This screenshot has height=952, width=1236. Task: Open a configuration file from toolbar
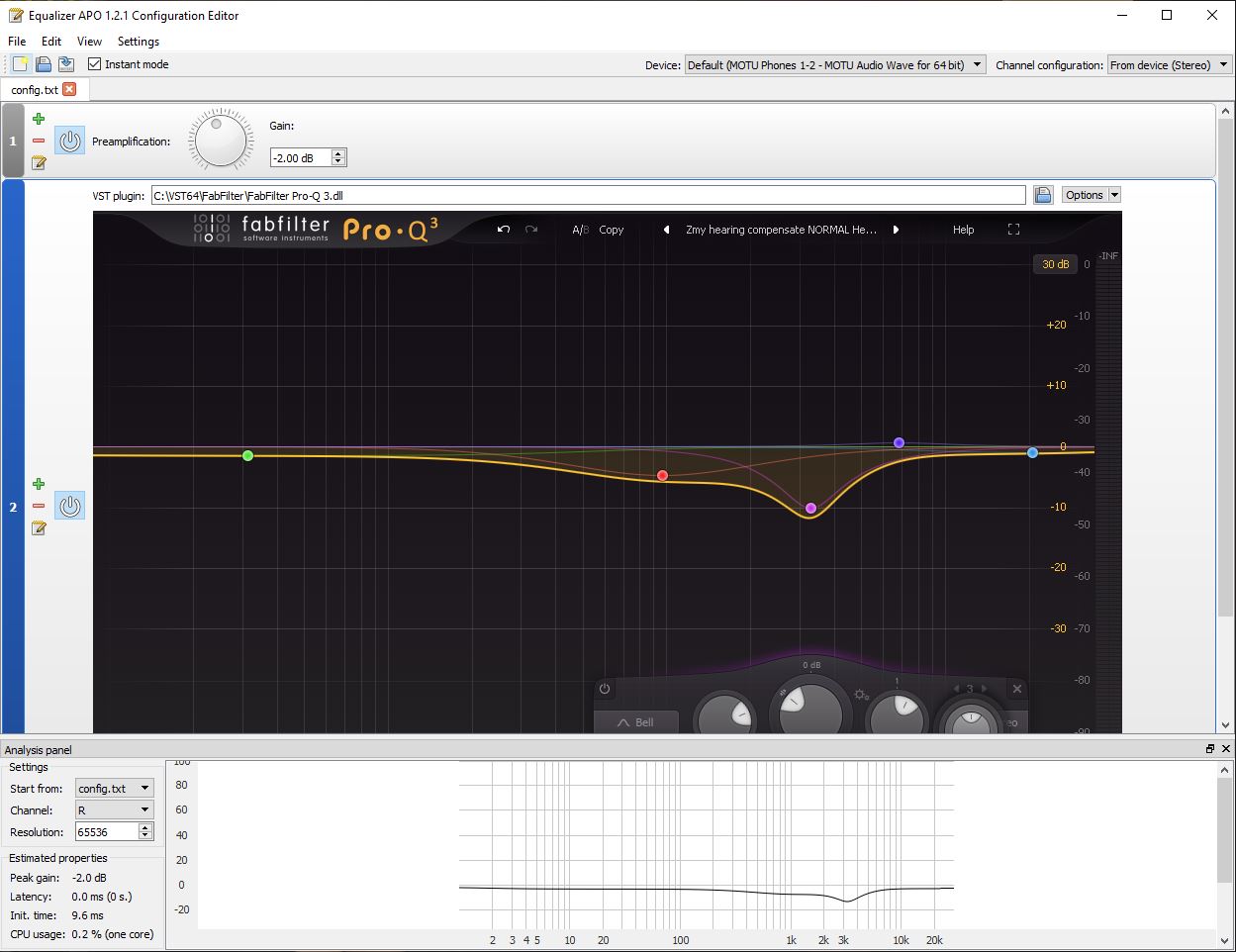tap(43, 64)
